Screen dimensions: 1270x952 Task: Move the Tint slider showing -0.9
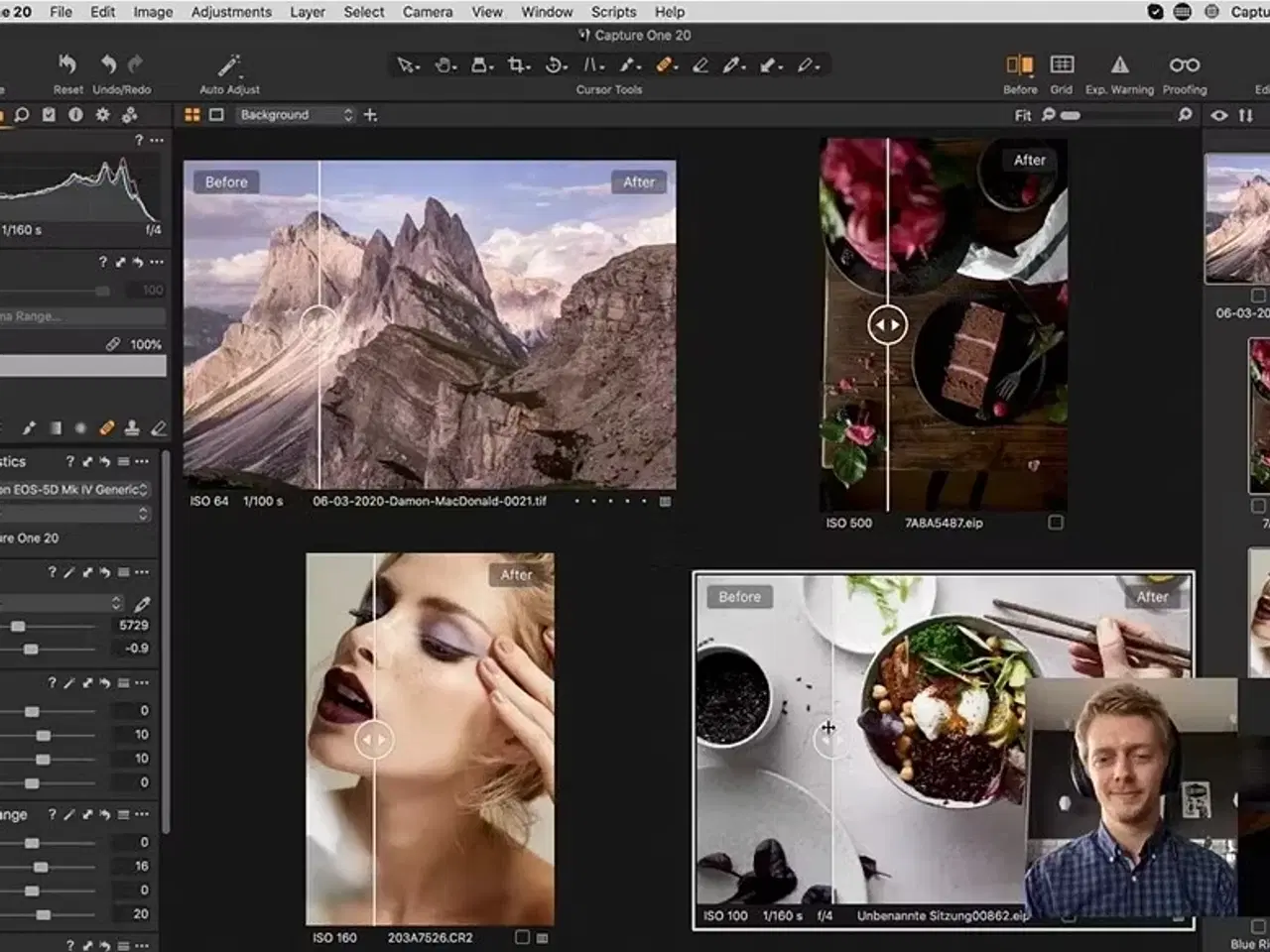point(31,649)
